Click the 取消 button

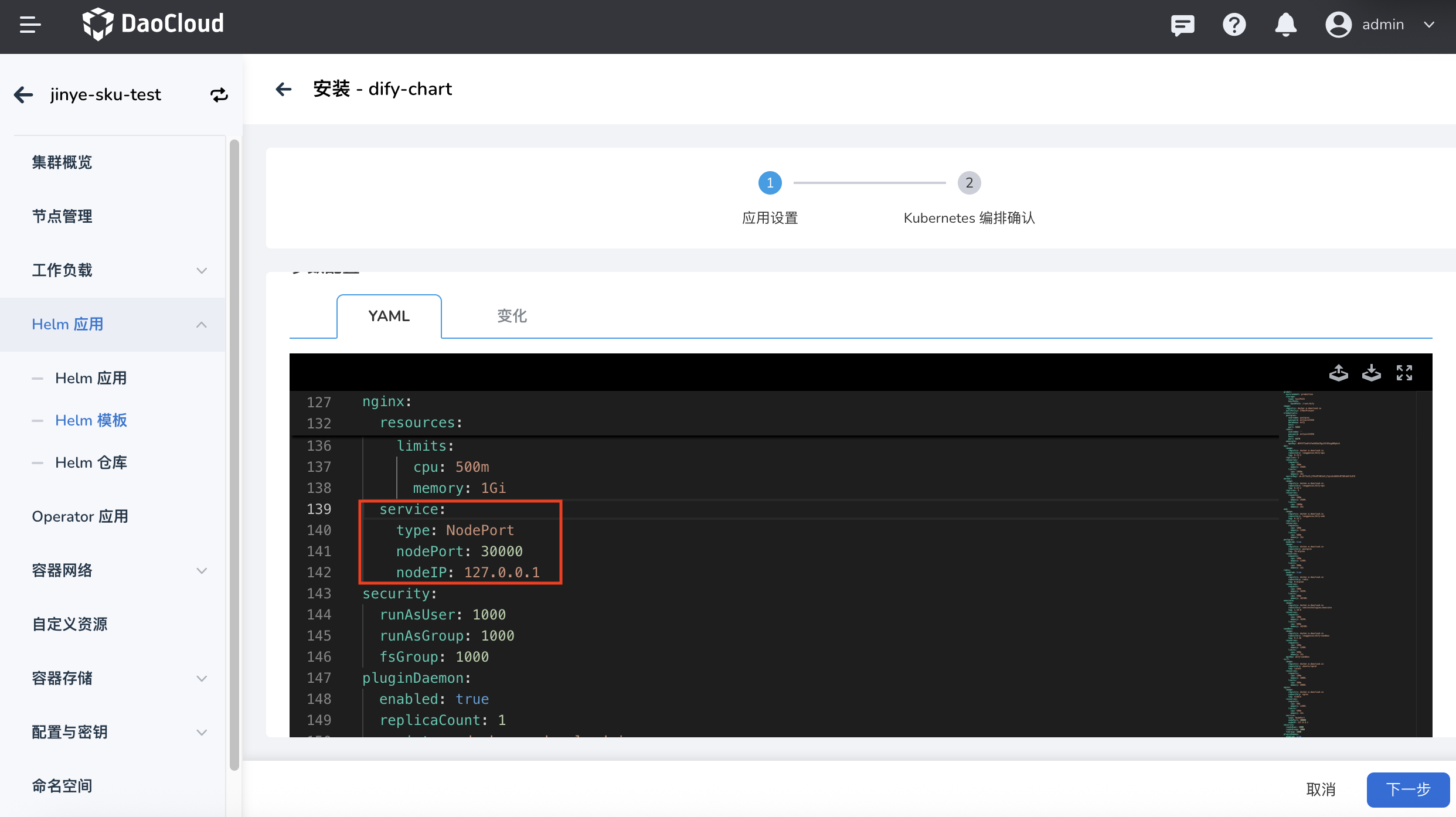tap(1321, 789)
